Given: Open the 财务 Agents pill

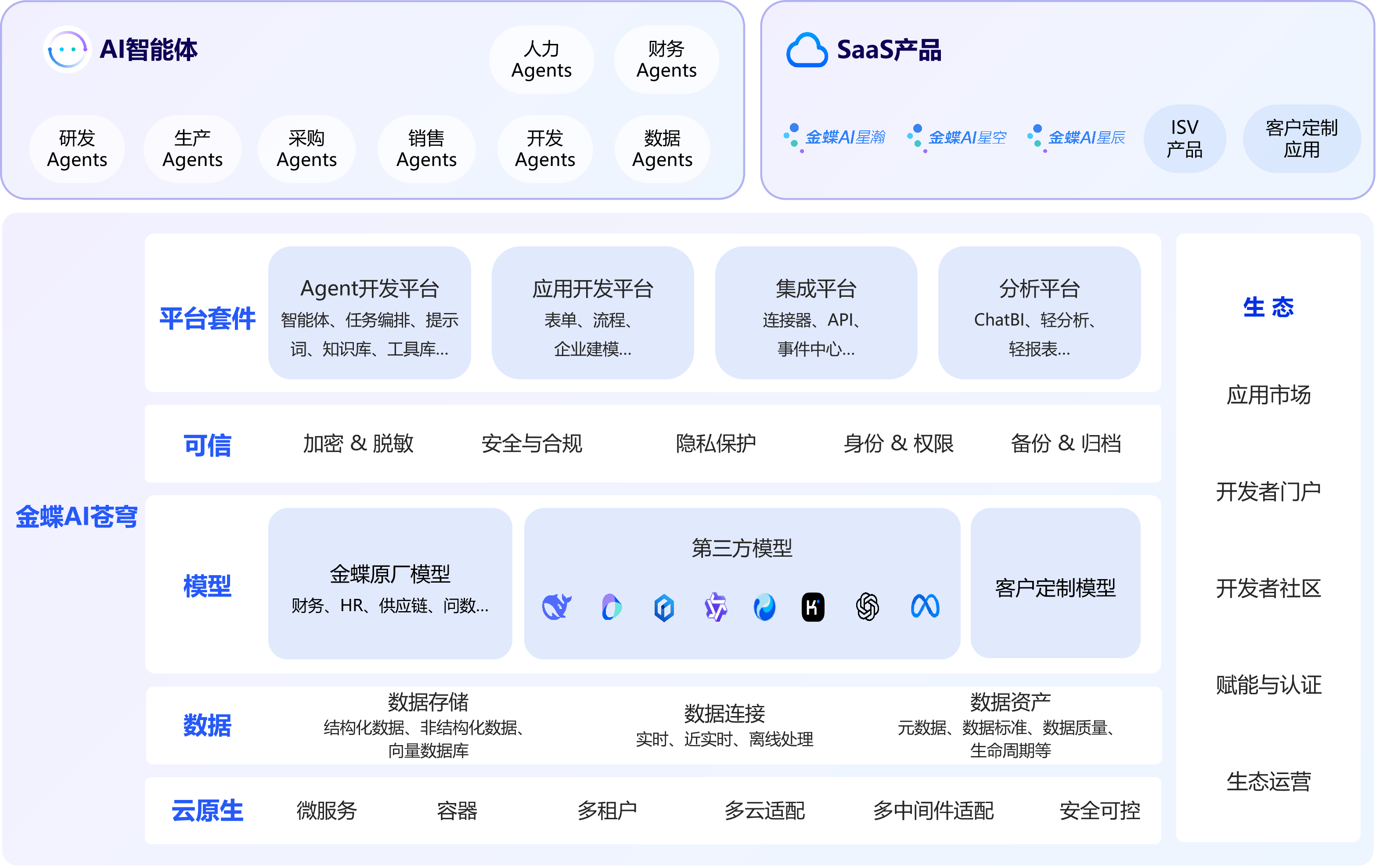Looking at the screenshot, I should (x=666, y=59).
